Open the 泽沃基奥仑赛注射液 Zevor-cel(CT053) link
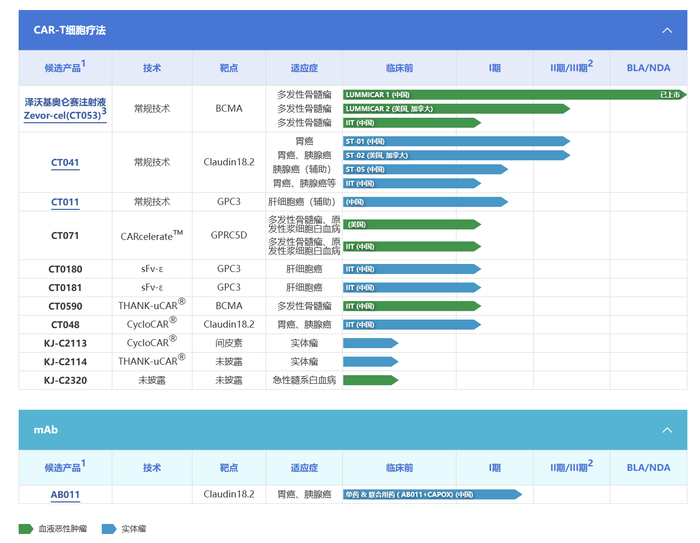Screen dimensions: 700x543 (65, 109)
